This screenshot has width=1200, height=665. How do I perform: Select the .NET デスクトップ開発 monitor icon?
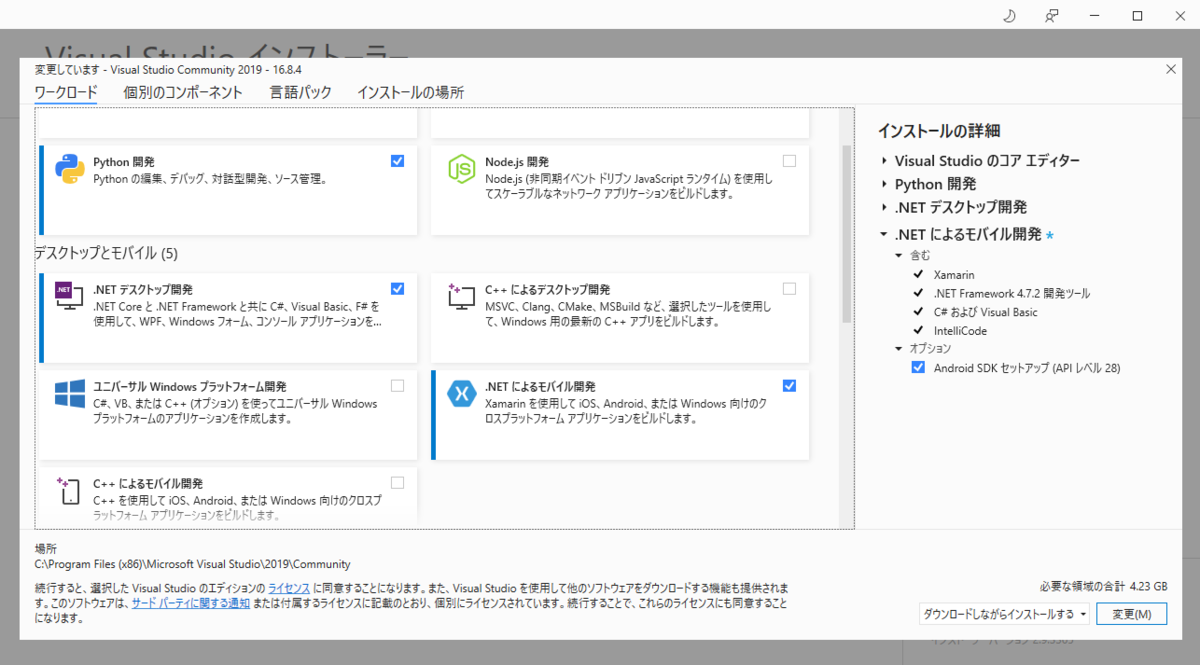pyautogui.click(x=66, y=297)
